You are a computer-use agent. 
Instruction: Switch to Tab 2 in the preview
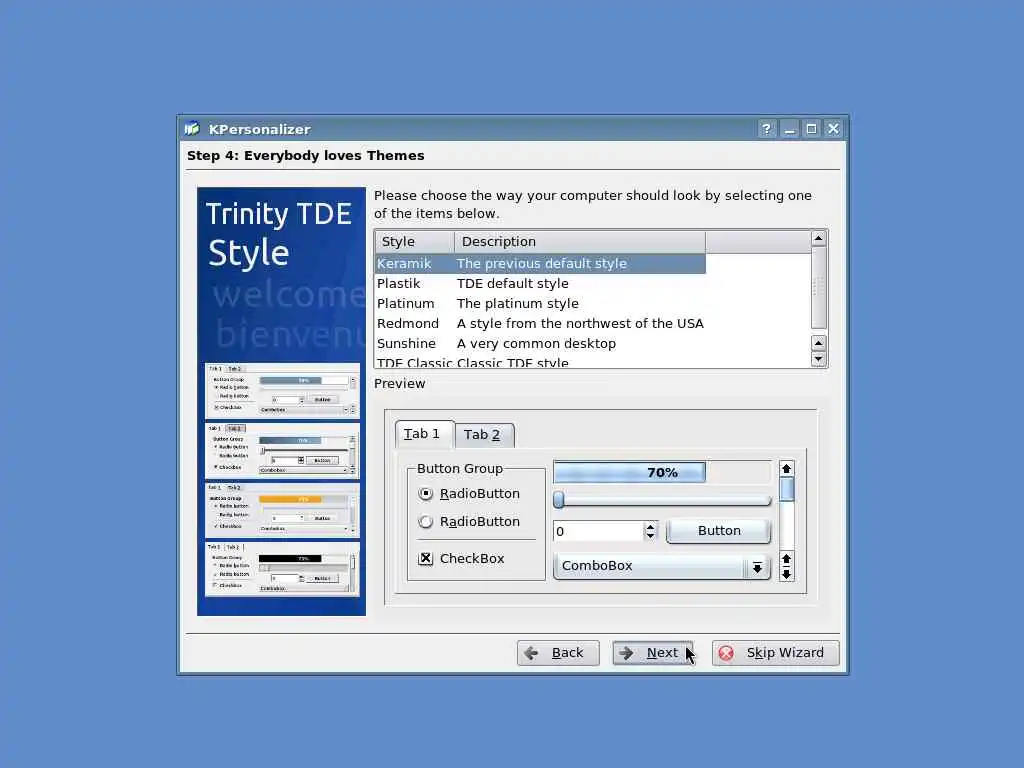pyautogui.click(x=484, y=435)
